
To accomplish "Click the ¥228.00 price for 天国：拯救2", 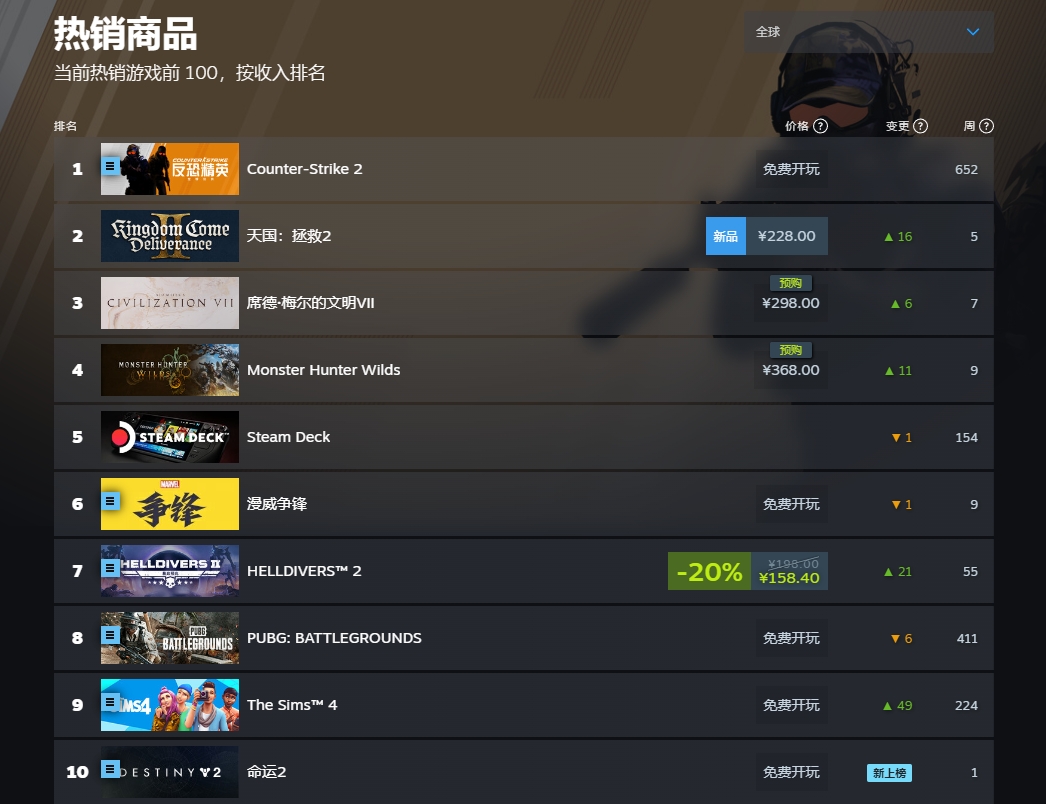I will click(786, 236).
